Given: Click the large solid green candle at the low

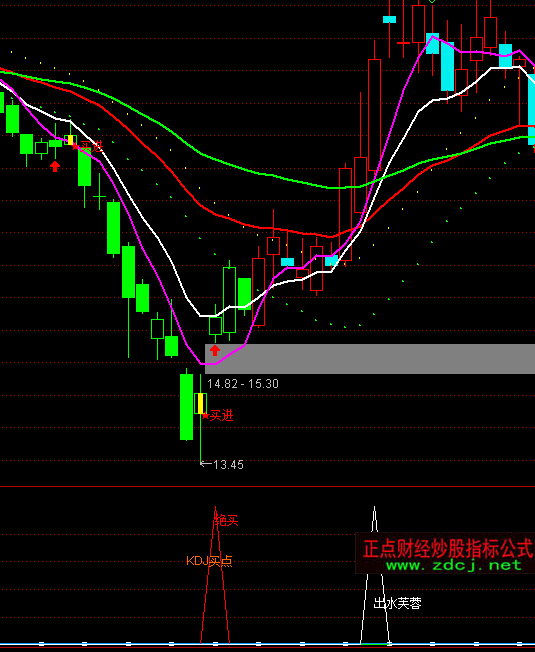Looking at the screenshot, I should tap(186, 407).
